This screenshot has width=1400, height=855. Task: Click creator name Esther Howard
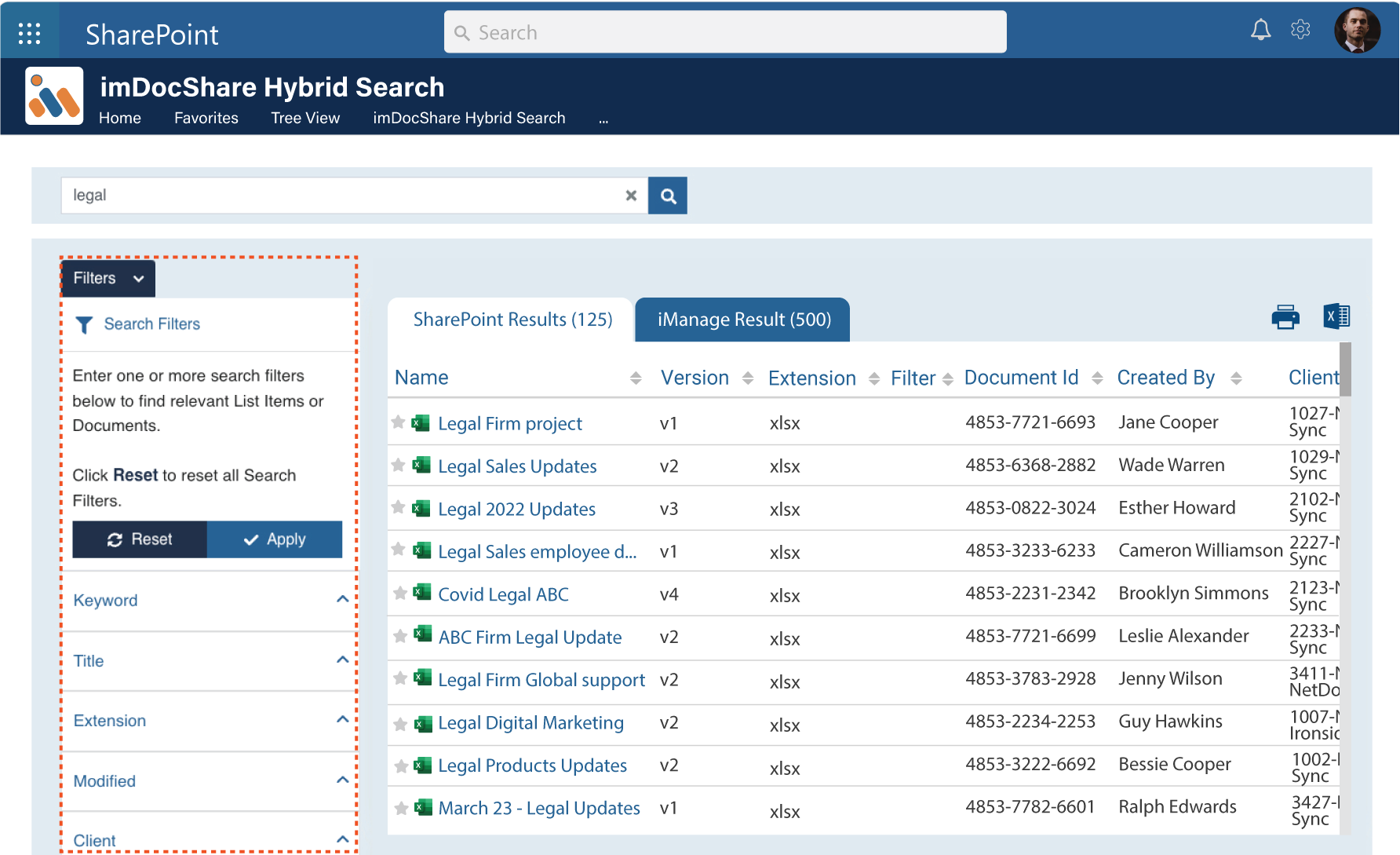point(1177,508)
